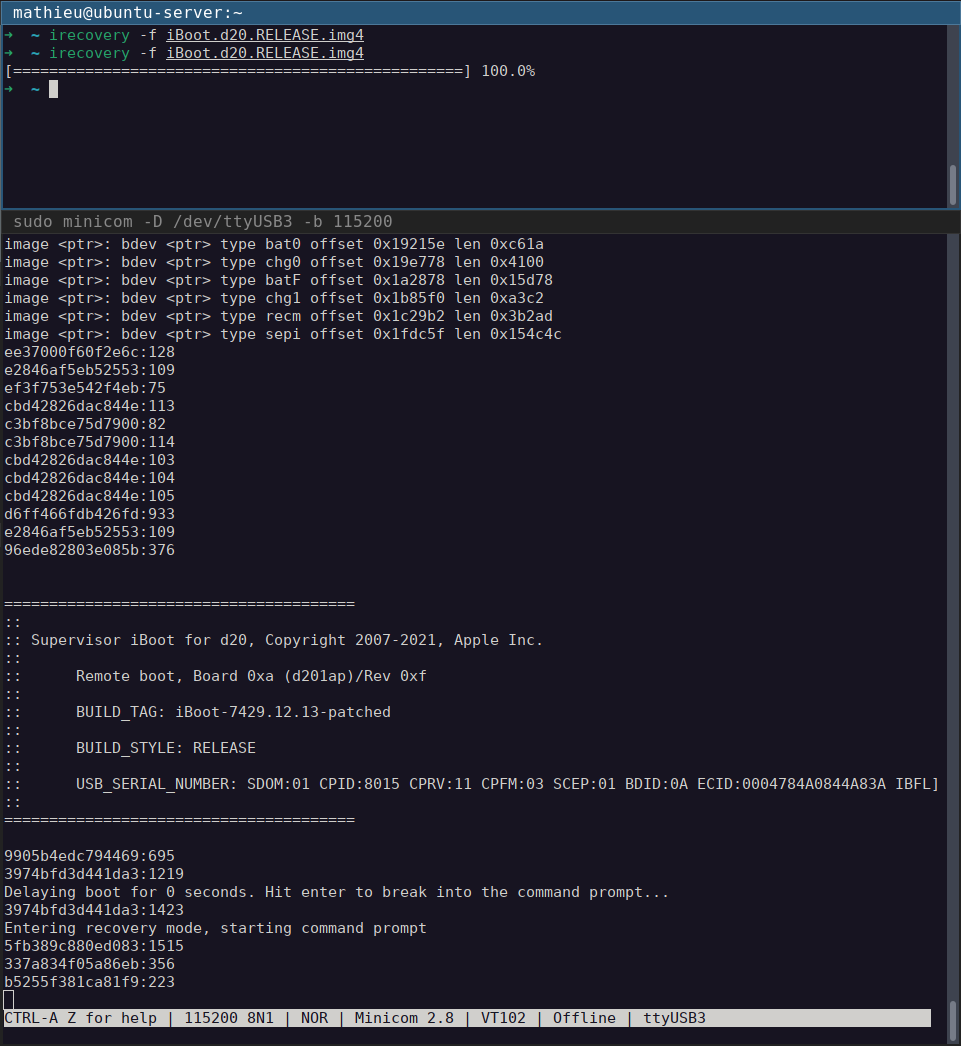Click the "Entering recovery mode" message line
Viewport: 961px width, 1046px height.
tap(215, 928)
